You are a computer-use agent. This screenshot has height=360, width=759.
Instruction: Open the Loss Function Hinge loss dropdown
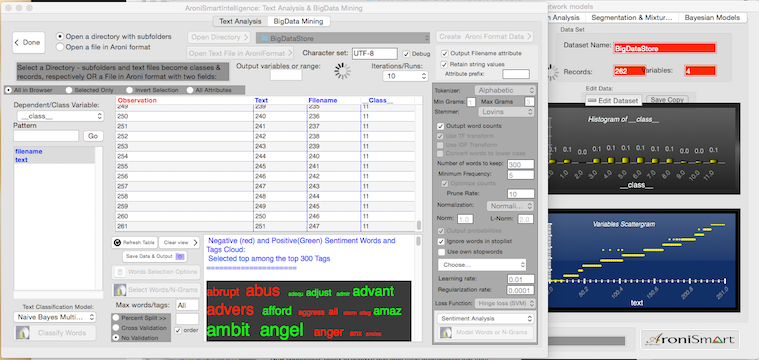point(505,303)
